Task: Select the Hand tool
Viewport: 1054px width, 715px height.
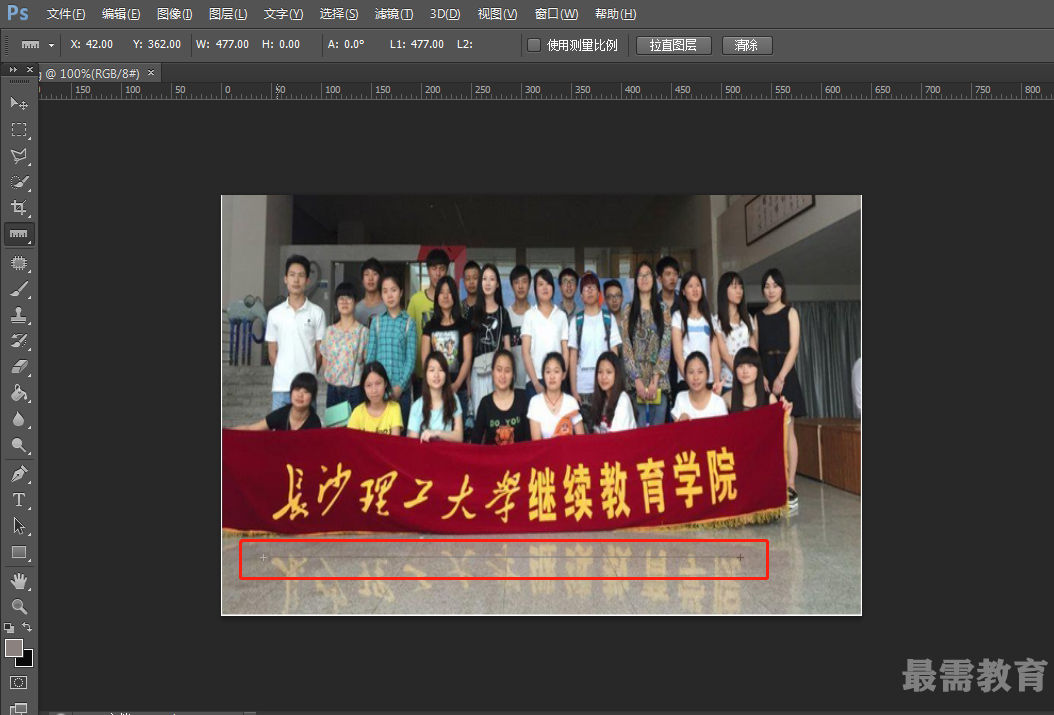Action: click(19, 581)
